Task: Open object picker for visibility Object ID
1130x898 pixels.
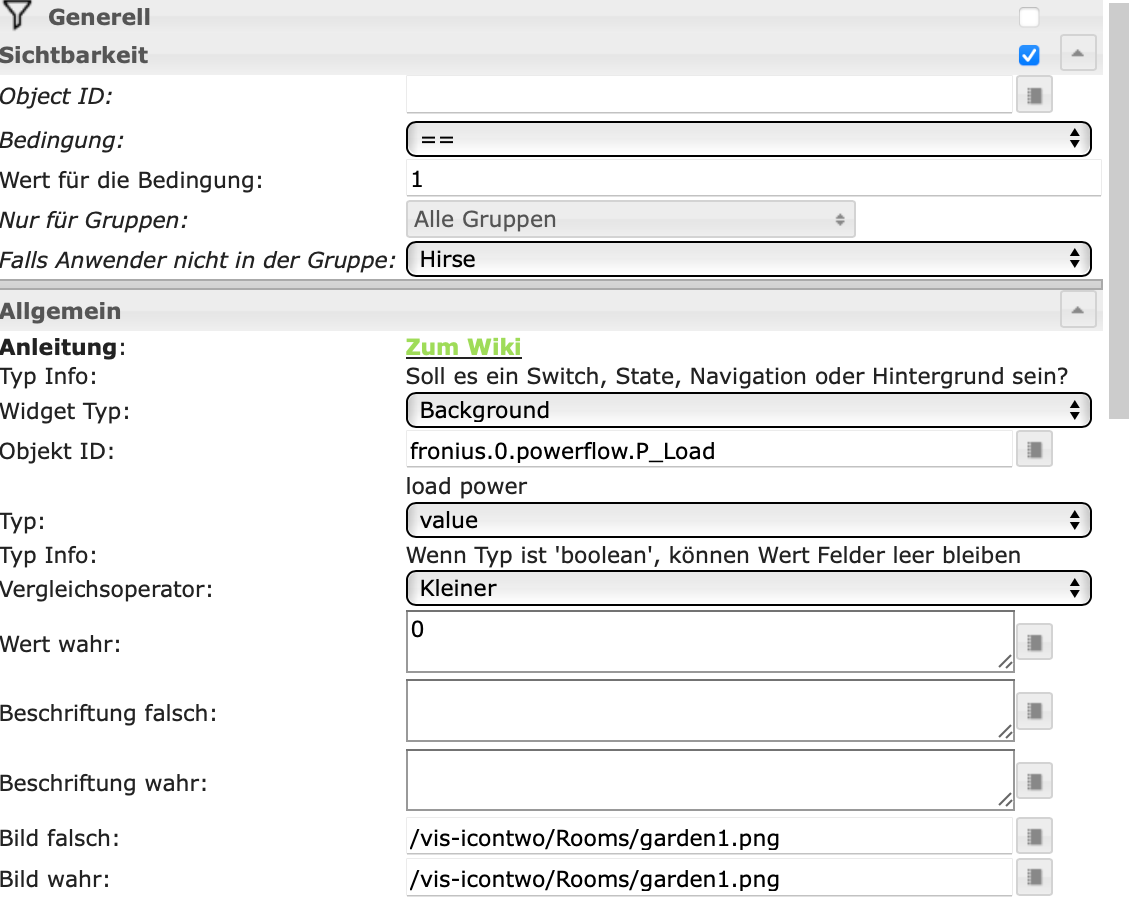Action: 1035,95
